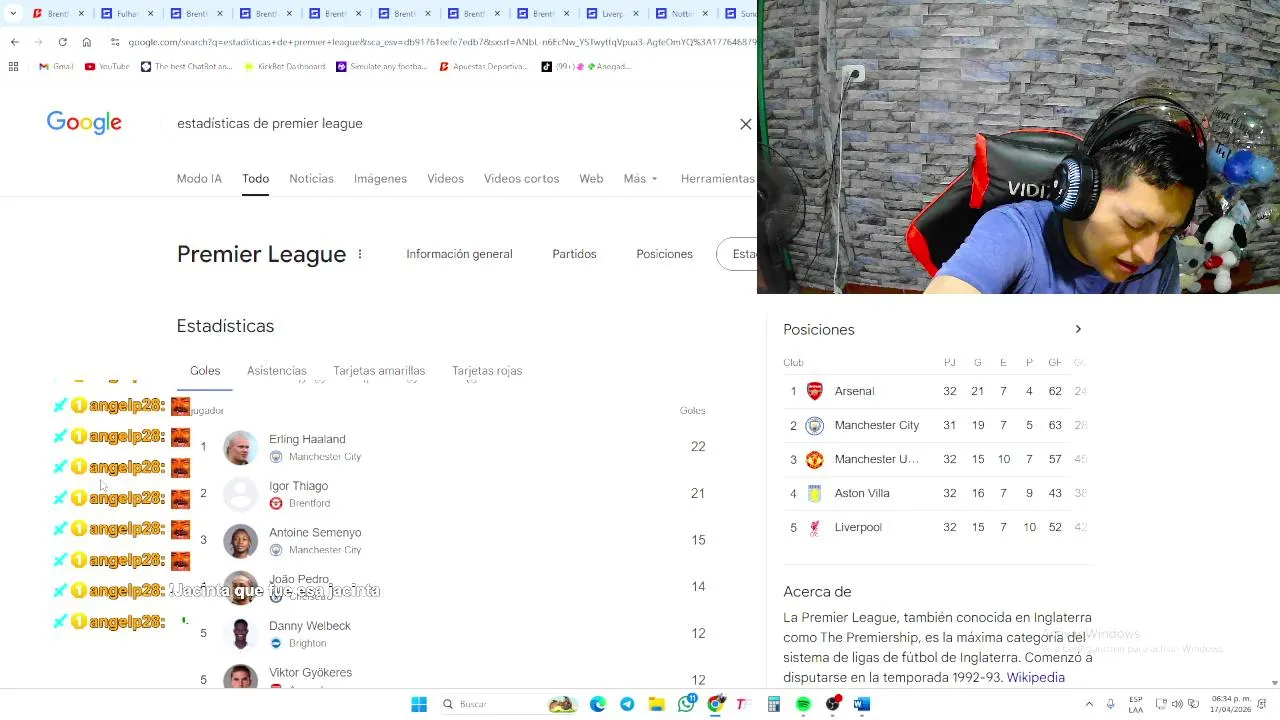Open the tab search dropdown
Viewport: 1280px width, 720px height.
pos(12,14)
